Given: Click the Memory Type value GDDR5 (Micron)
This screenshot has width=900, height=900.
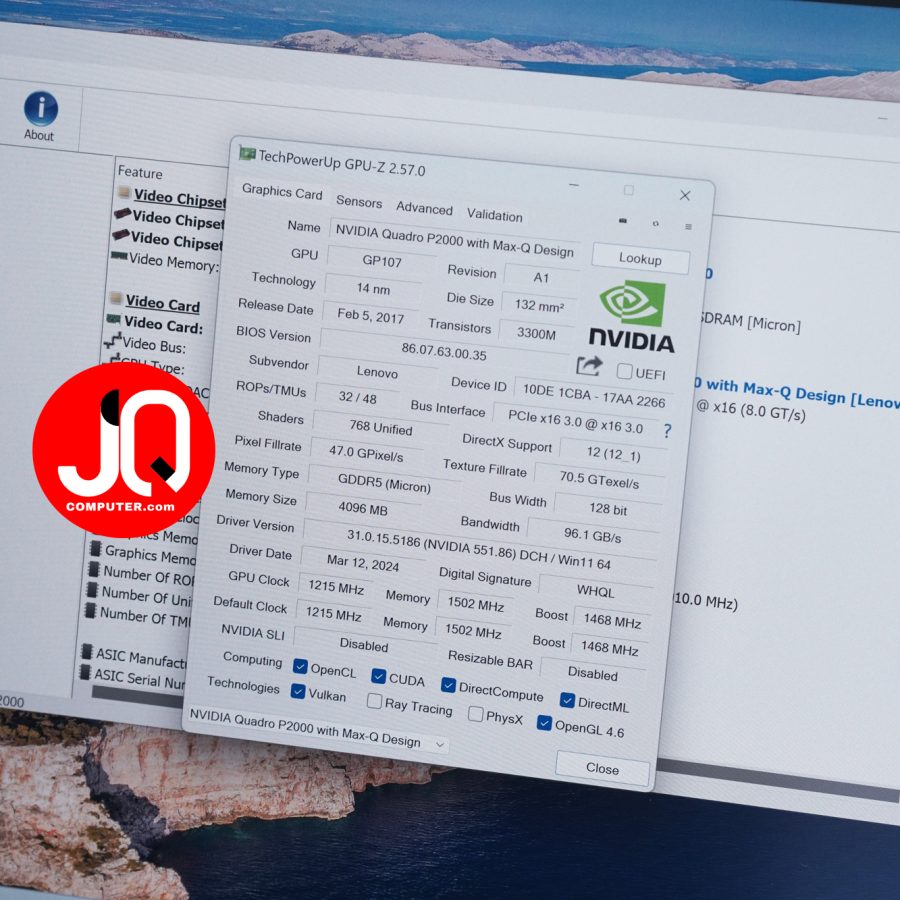Looking at the screenshot, I should 384,483.
